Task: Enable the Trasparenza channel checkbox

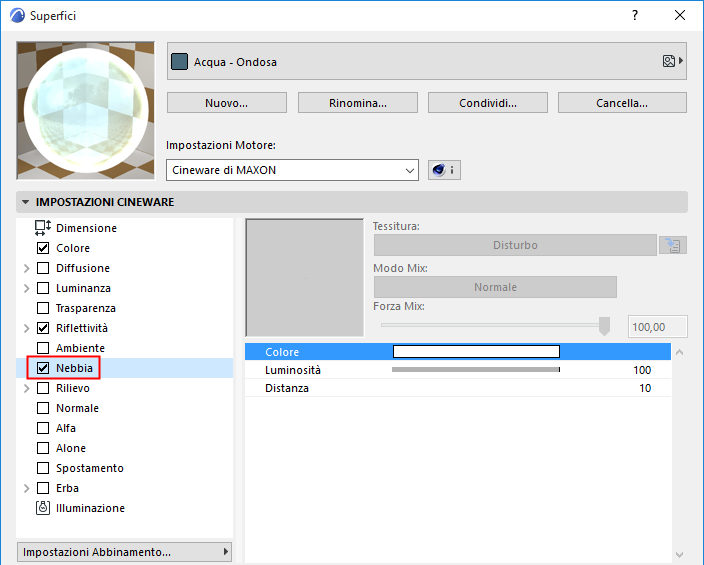Action: point(43,308)
